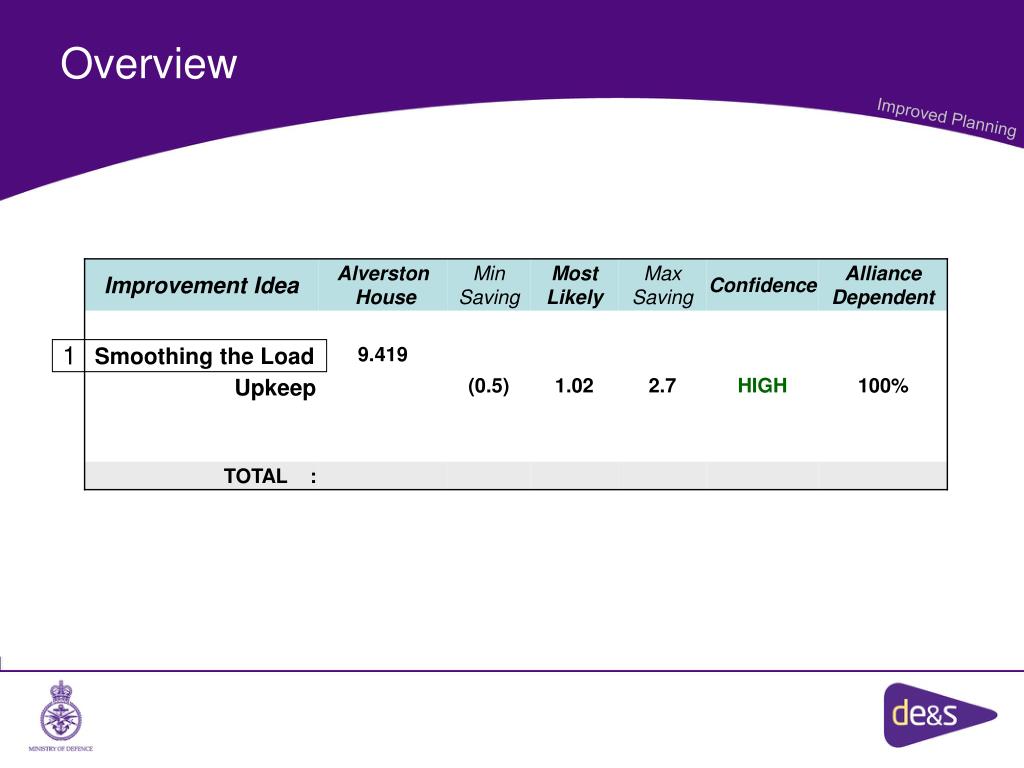Select the 1.02 most likely value
Viewport: 1024px width, 768px height.
574,386
